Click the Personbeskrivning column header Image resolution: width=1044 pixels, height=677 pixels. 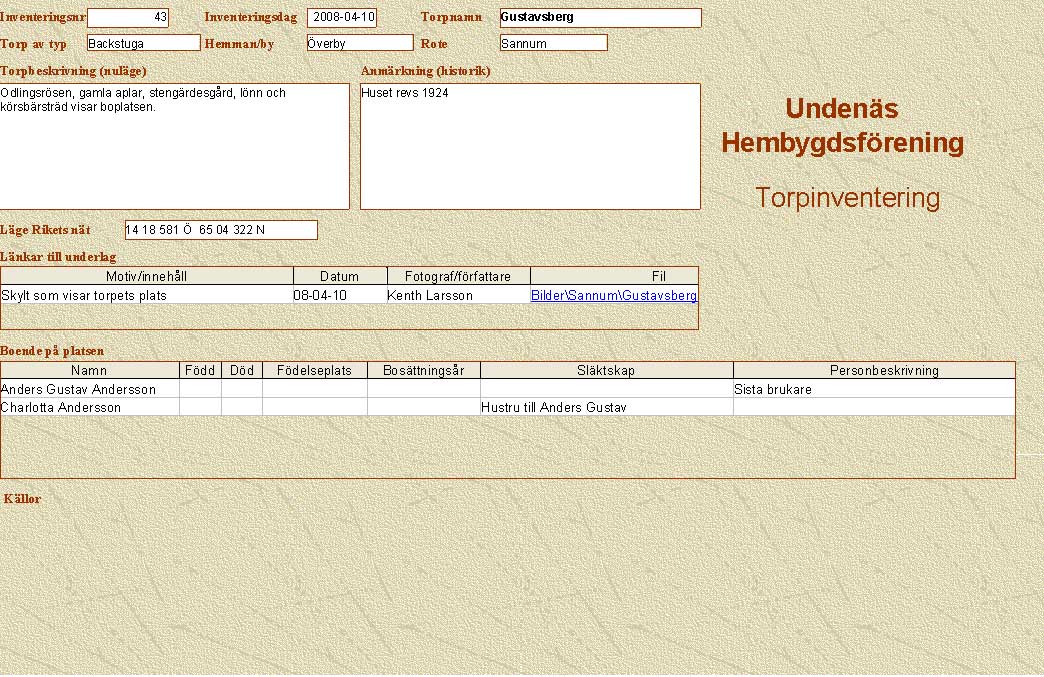click(873, 371)
